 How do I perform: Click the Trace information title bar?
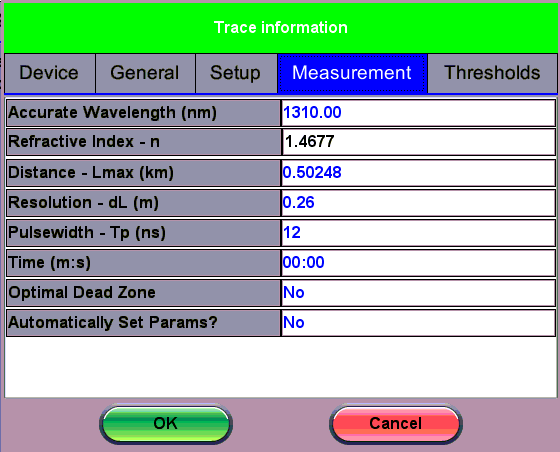(281, 28)
